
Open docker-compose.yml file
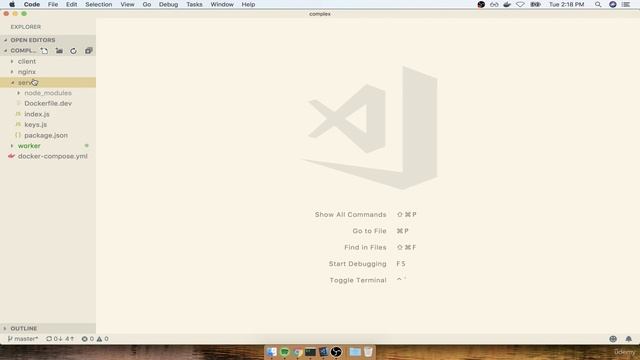coord(52,156)
